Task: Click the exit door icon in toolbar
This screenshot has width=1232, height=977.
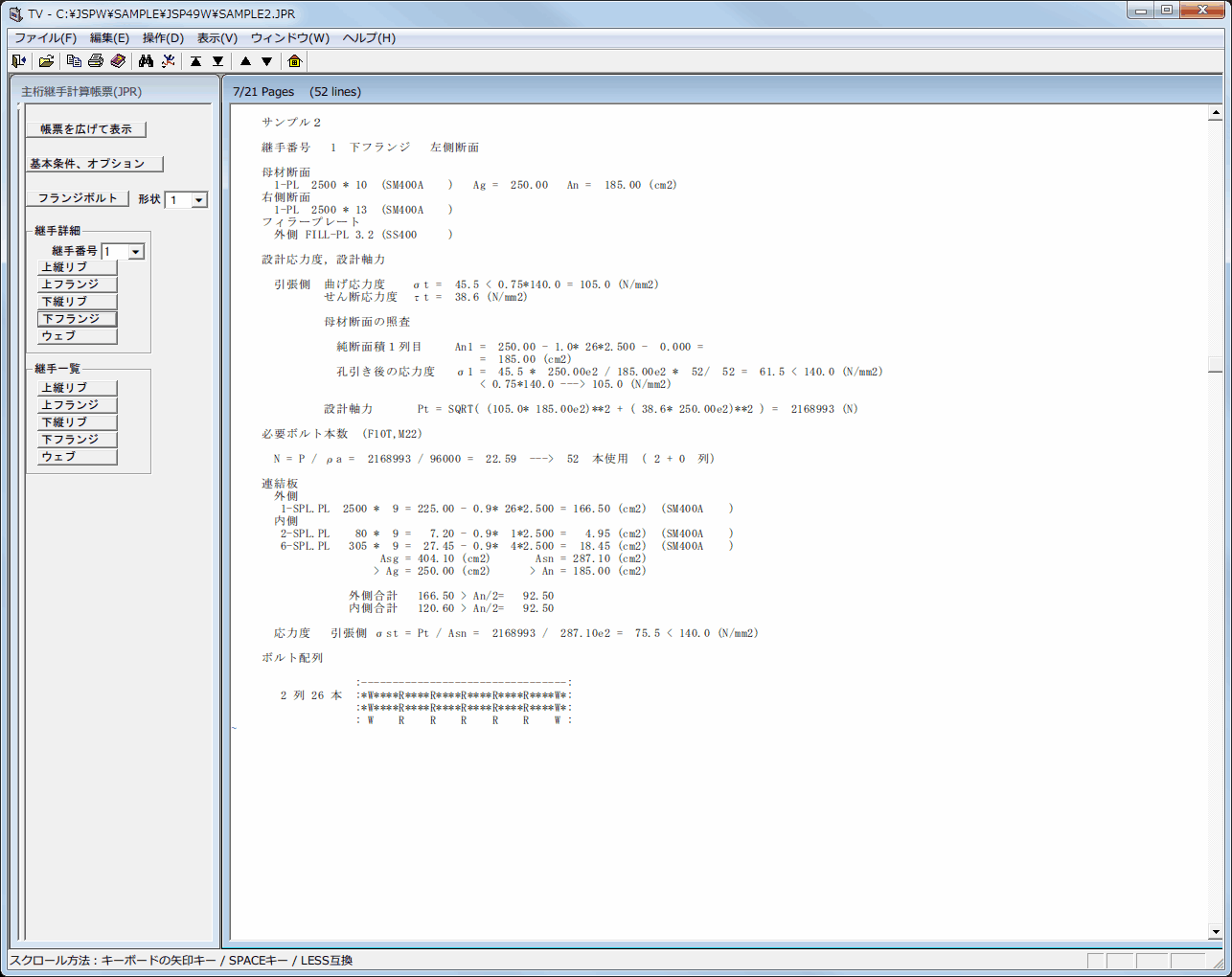Action: click(x=18, y=61)
